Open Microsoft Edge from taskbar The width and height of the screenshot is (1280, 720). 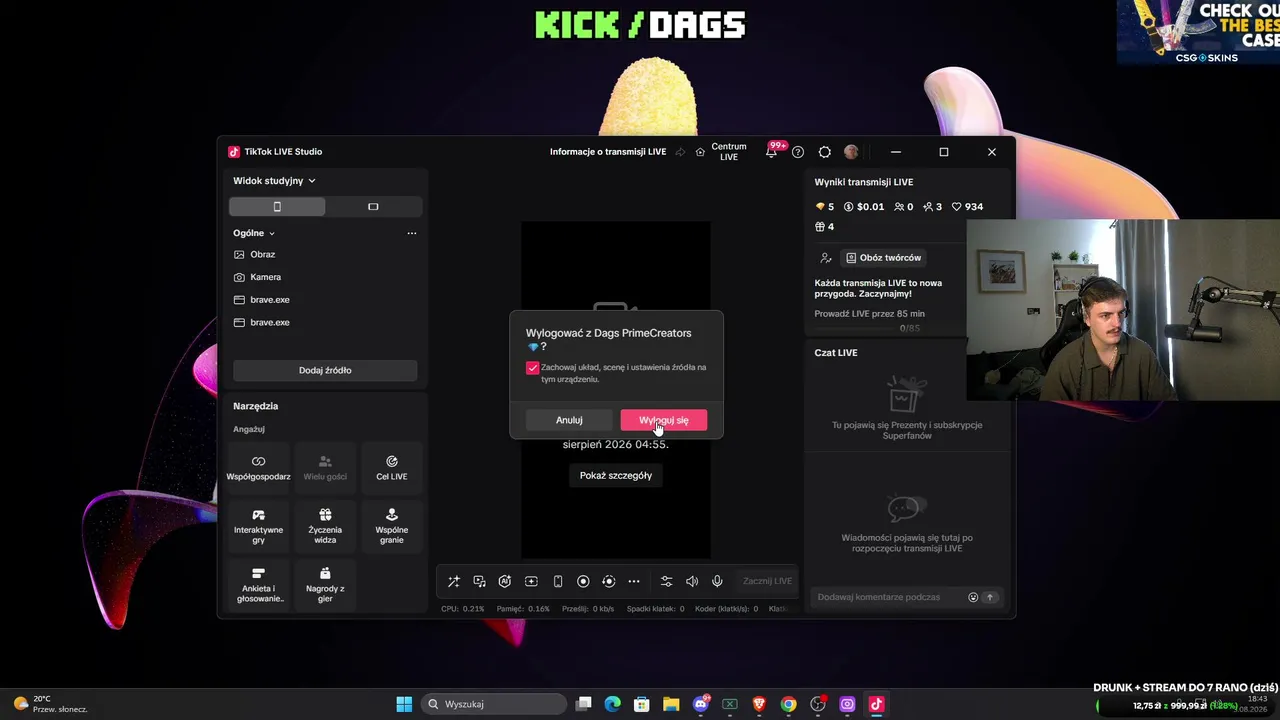pyautogui.click(x=613, y=704)
